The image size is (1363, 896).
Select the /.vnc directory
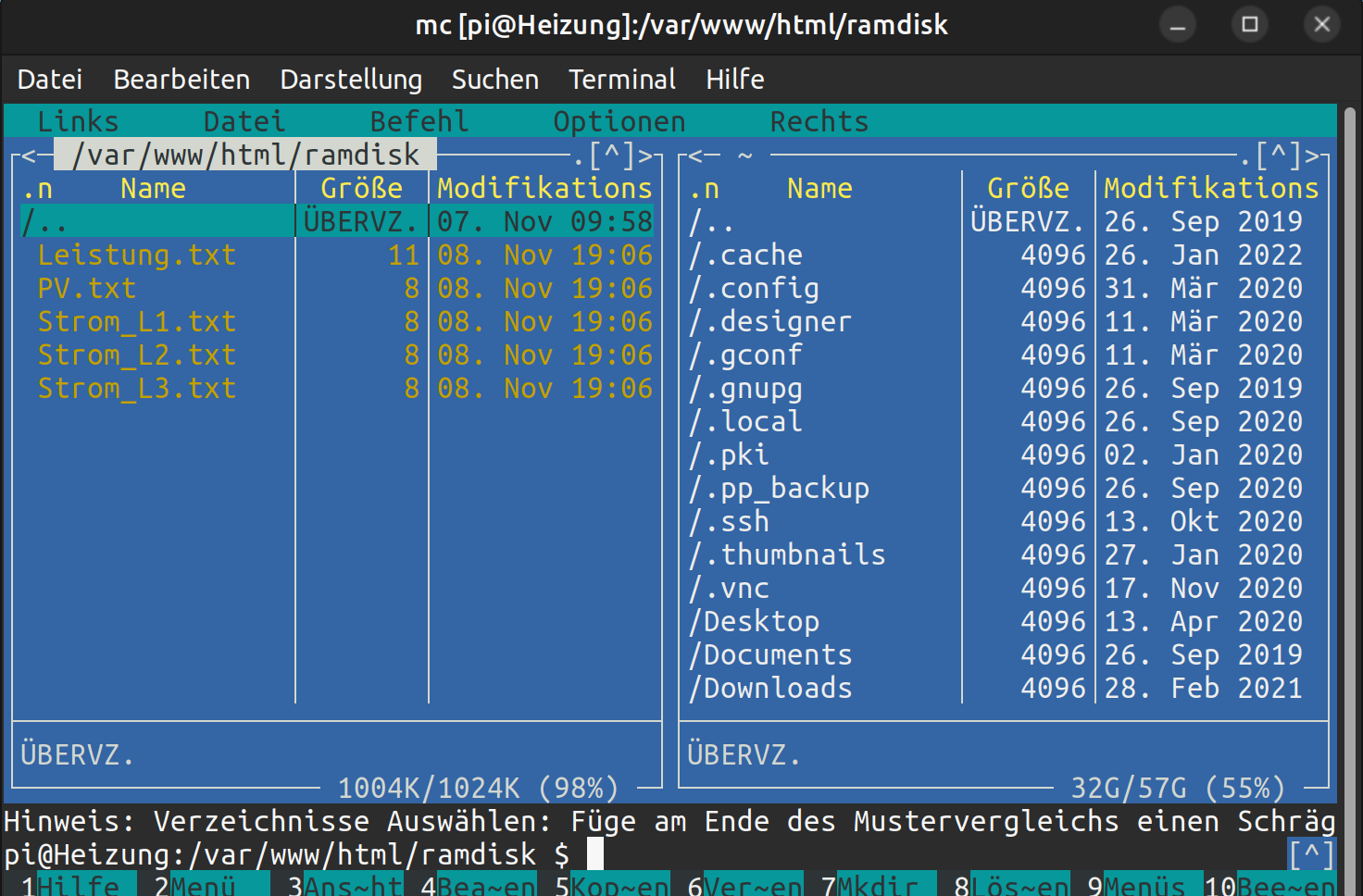coord(1004,588)
